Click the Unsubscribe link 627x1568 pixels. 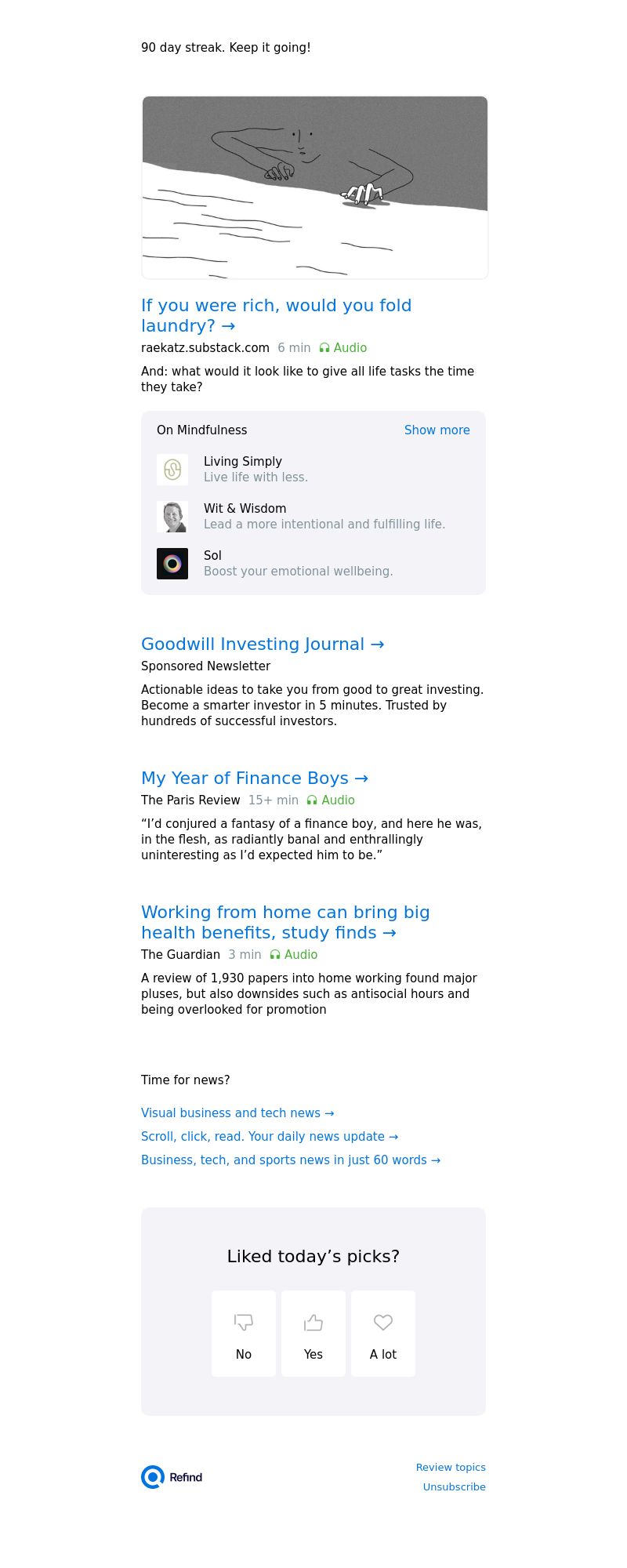tap(454, 1487)
